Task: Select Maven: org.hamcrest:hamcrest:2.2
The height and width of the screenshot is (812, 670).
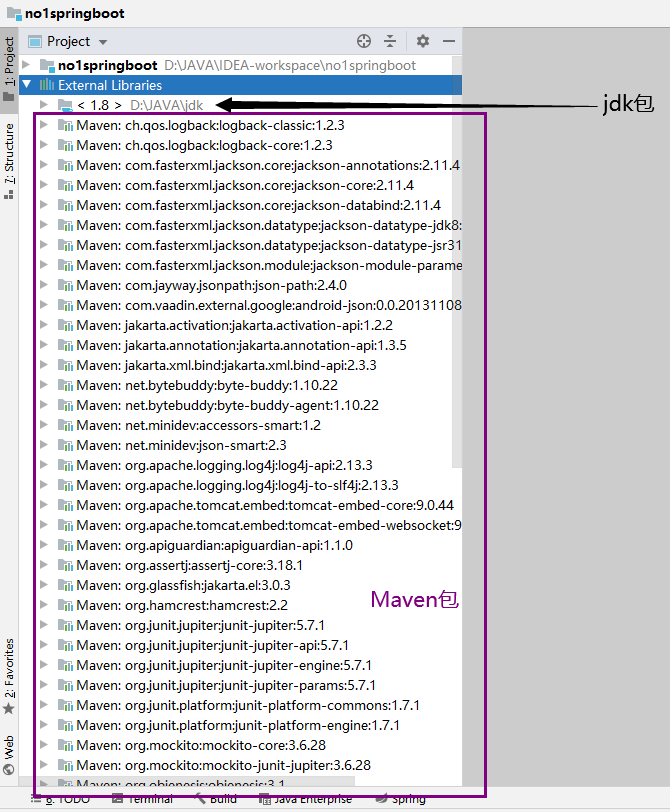Action: click(x=182, y=605)
